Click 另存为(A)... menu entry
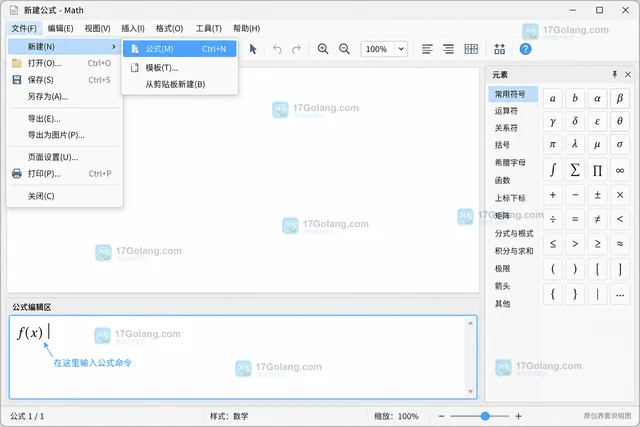This screenshot has height=427, width=640. 64,97
